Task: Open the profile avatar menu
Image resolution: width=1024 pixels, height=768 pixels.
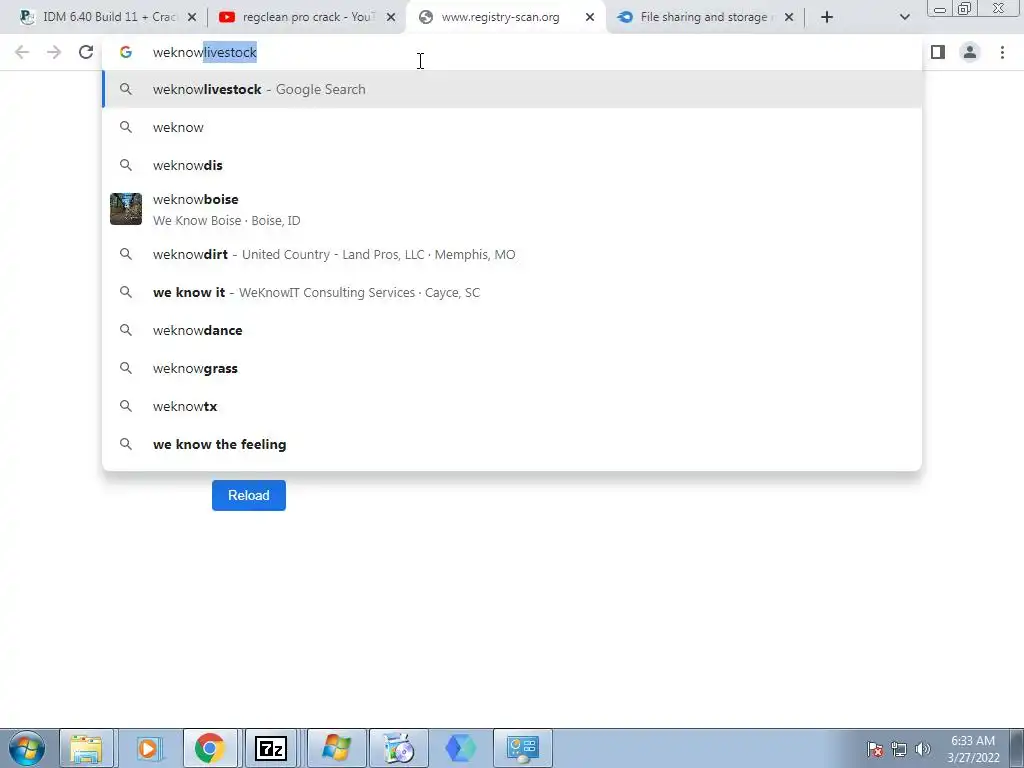Action: coord(970,52)
